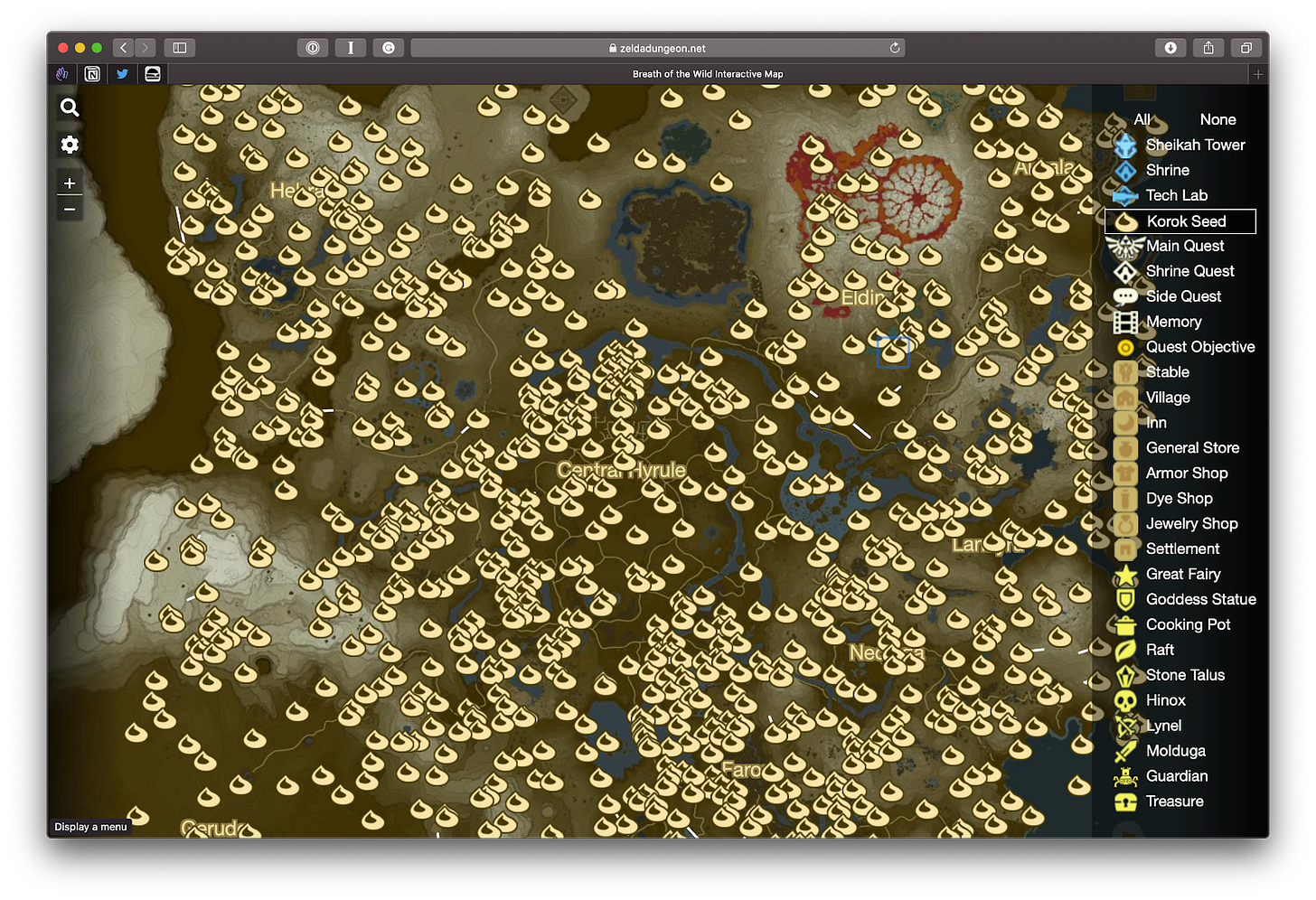
Task: Toggle Side Quest speech bubble icon
Action: coord(1125,296)
